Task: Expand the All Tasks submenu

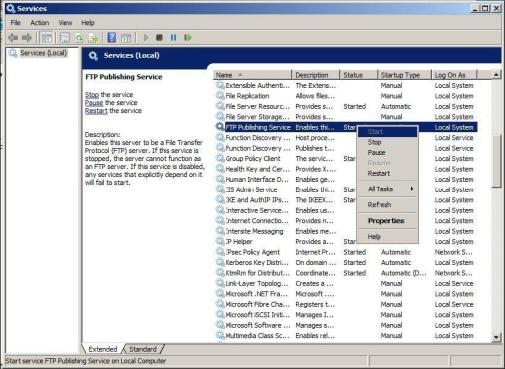Action: (387, 189)
